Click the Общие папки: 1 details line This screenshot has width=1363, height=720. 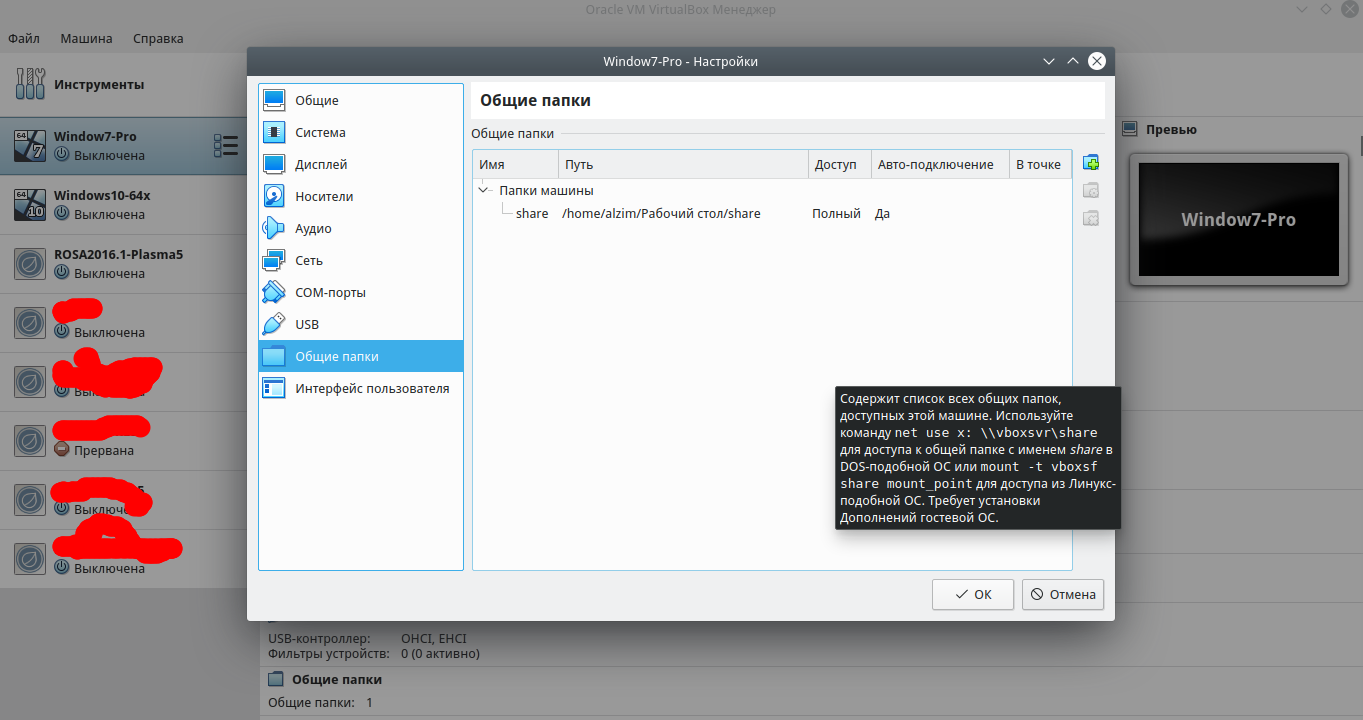320,703
